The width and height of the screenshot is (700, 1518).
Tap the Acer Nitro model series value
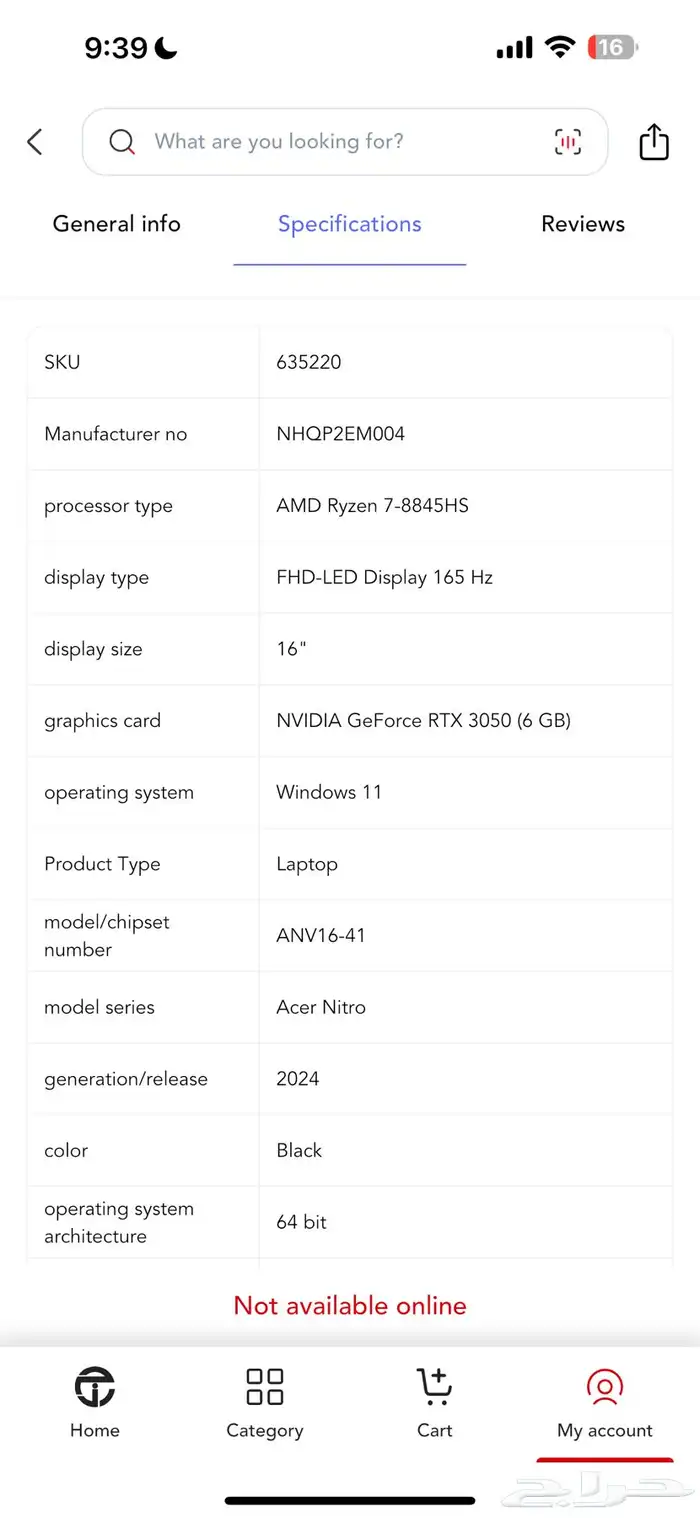(321, 1007)
